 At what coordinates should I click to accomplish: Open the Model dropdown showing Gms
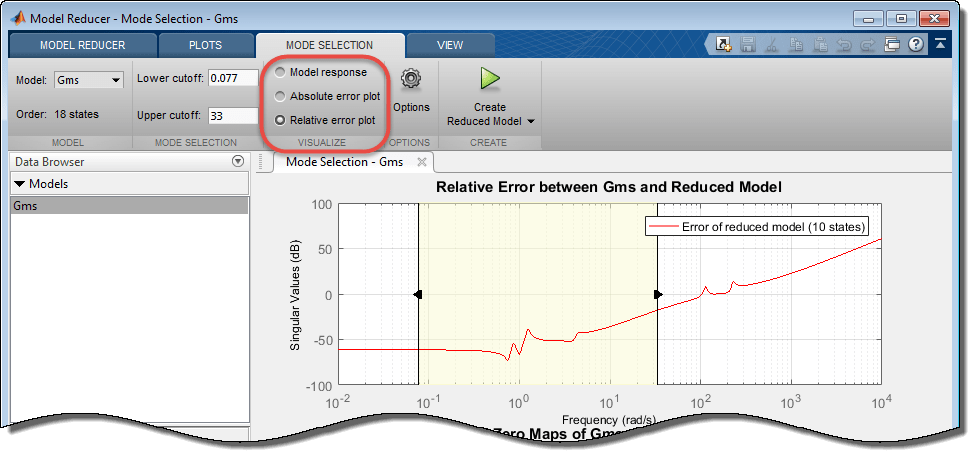tap(89, 80)
